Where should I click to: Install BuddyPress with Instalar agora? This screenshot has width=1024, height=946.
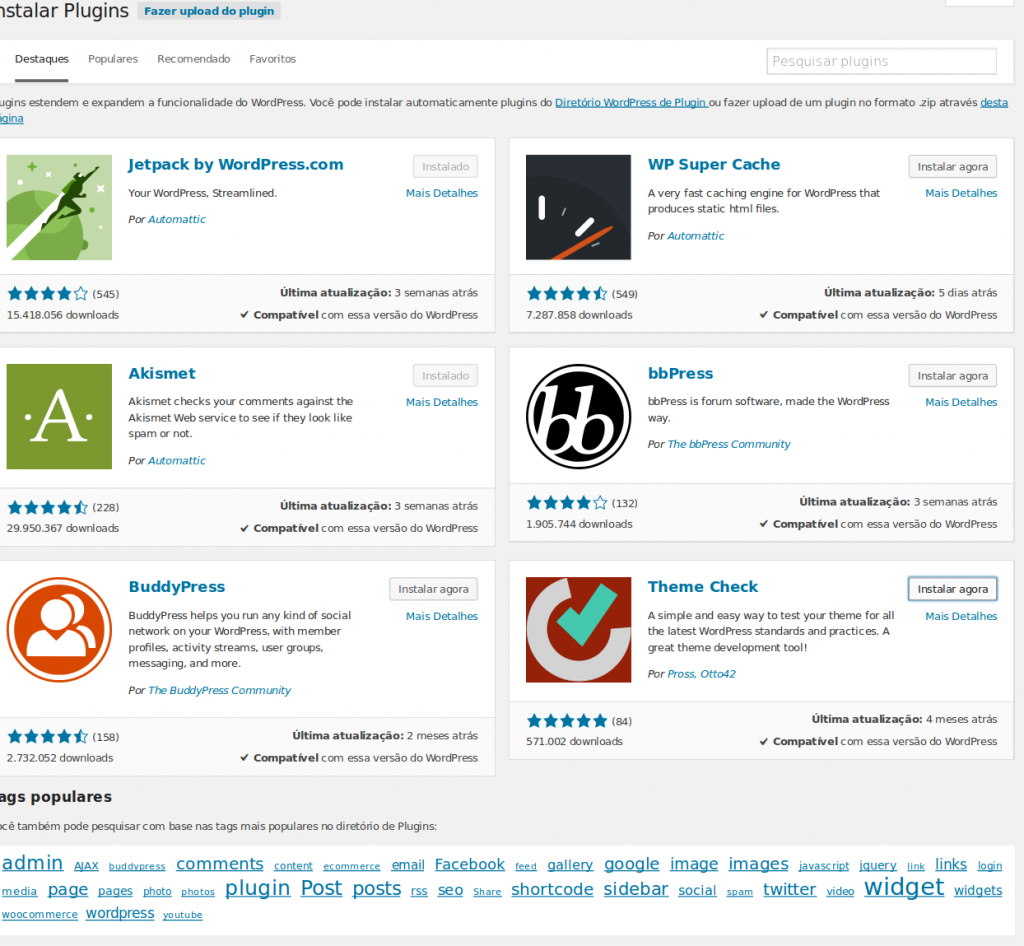(433, 589)
